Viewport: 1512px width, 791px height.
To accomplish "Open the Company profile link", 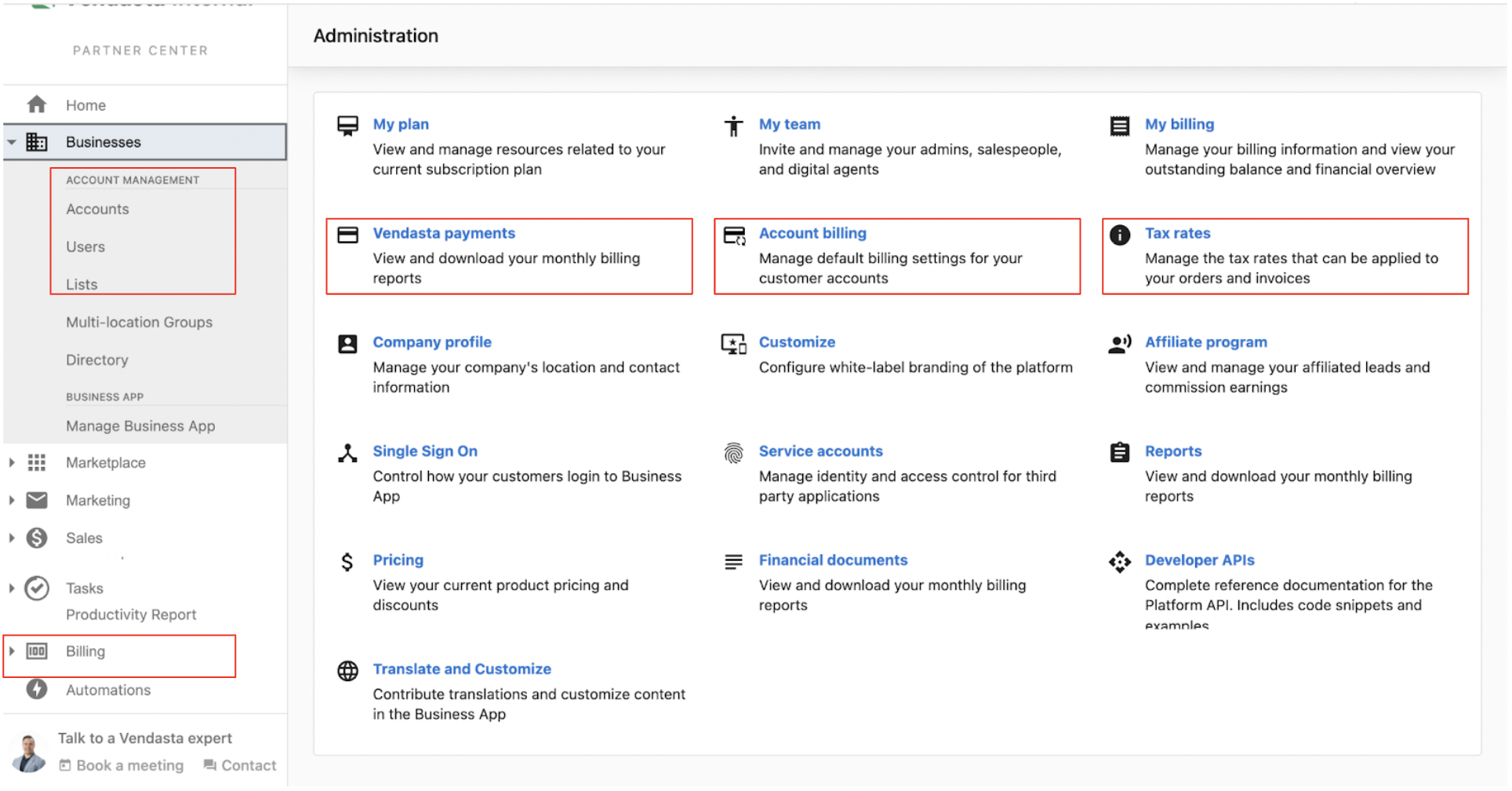I will click(432, 343).
